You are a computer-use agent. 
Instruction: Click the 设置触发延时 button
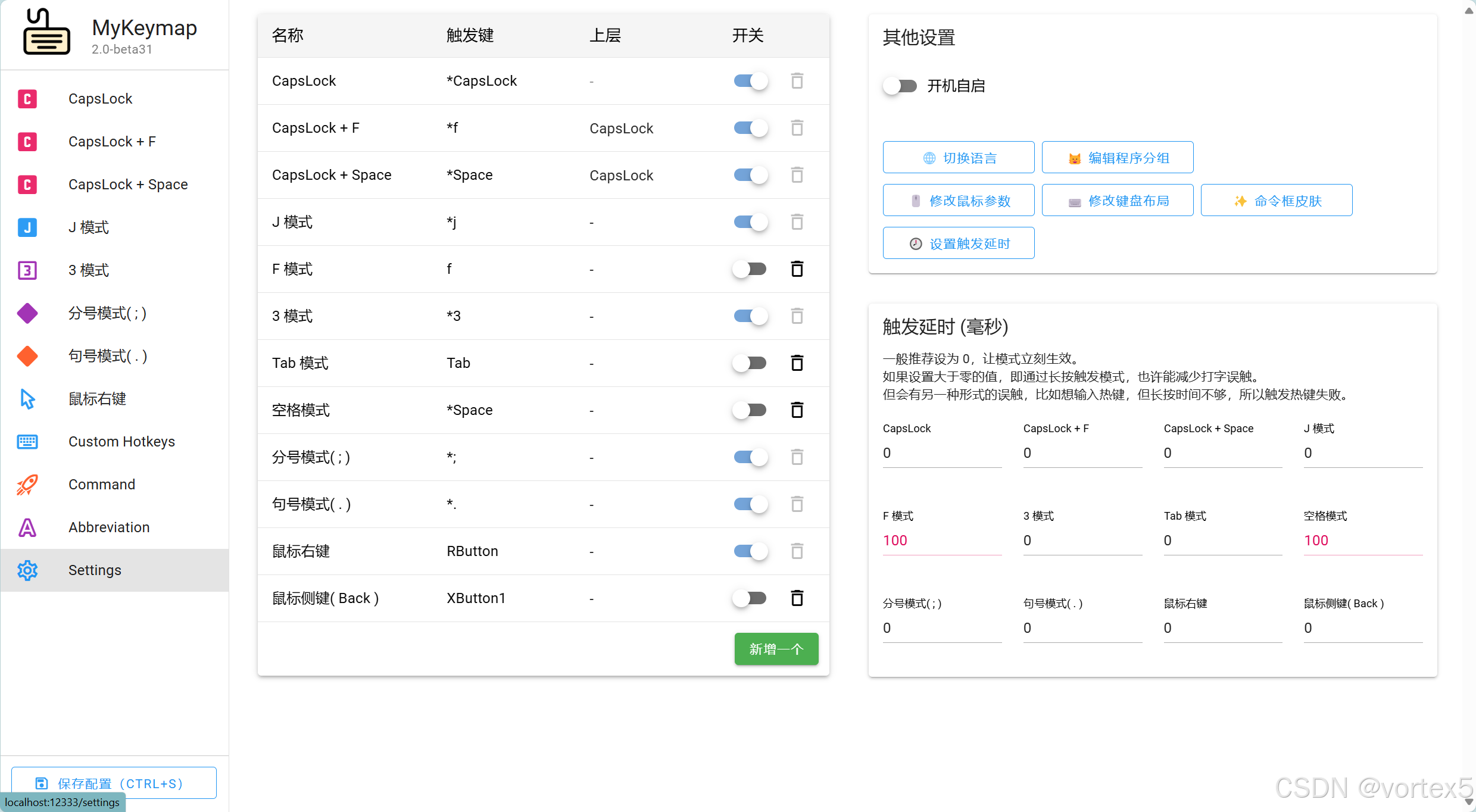pos(959,243)
